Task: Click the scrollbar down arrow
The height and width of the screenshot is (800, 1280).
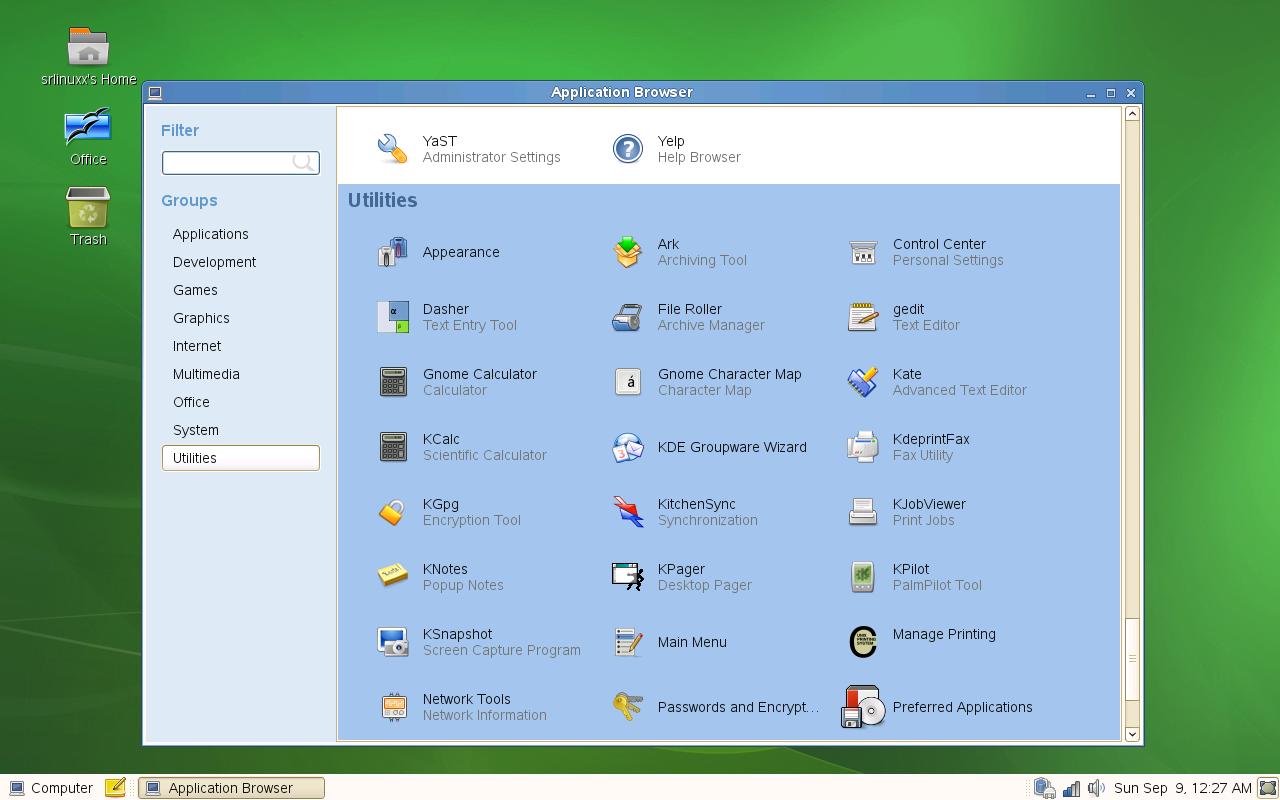Action: click(x=1132, y=734)
